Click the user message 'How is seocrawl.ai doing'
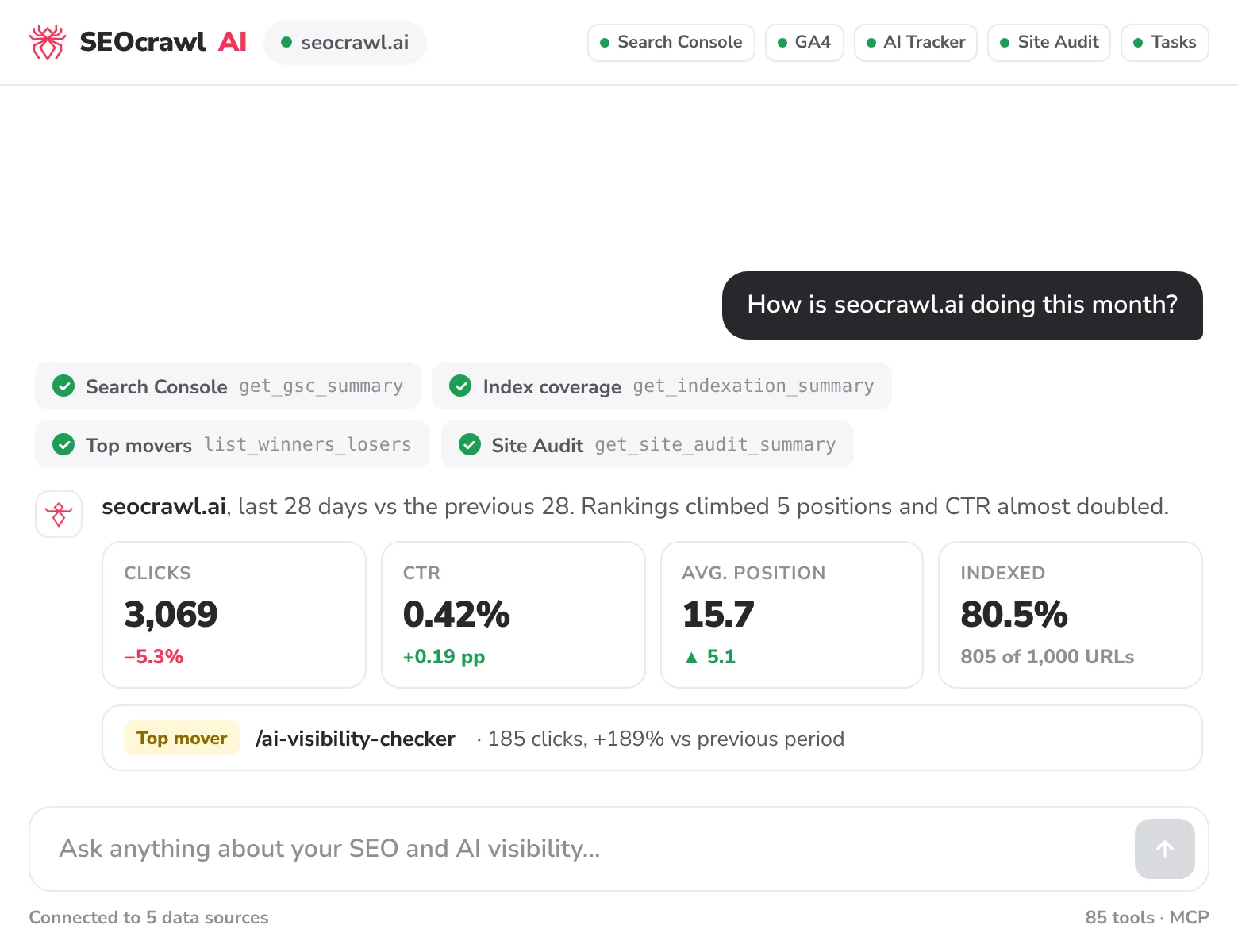This screenshot has height=952, width=1238. tap(963, 305)
